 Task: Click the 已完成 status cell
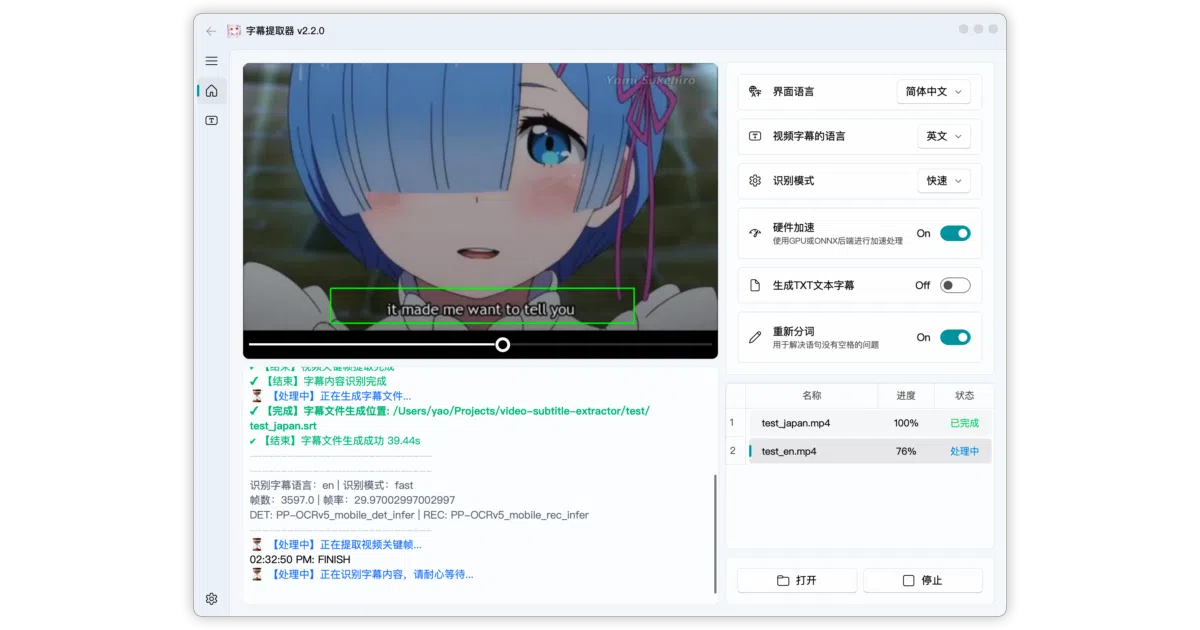(x=964, y=423)
